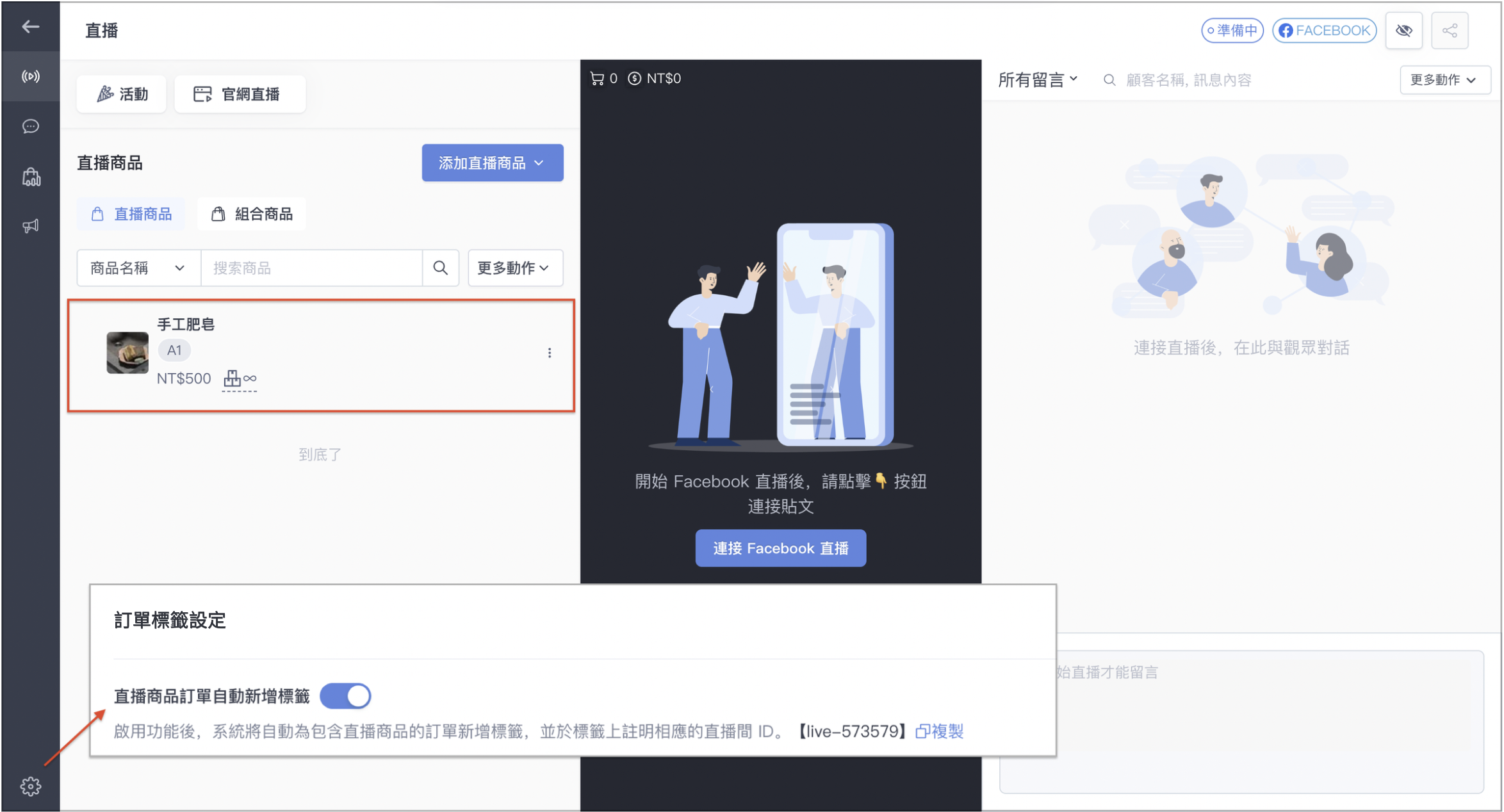1504x812 pixels.
Task: Toggle 直播商品訂單自動新增標籤 switch
Action: 346,695
